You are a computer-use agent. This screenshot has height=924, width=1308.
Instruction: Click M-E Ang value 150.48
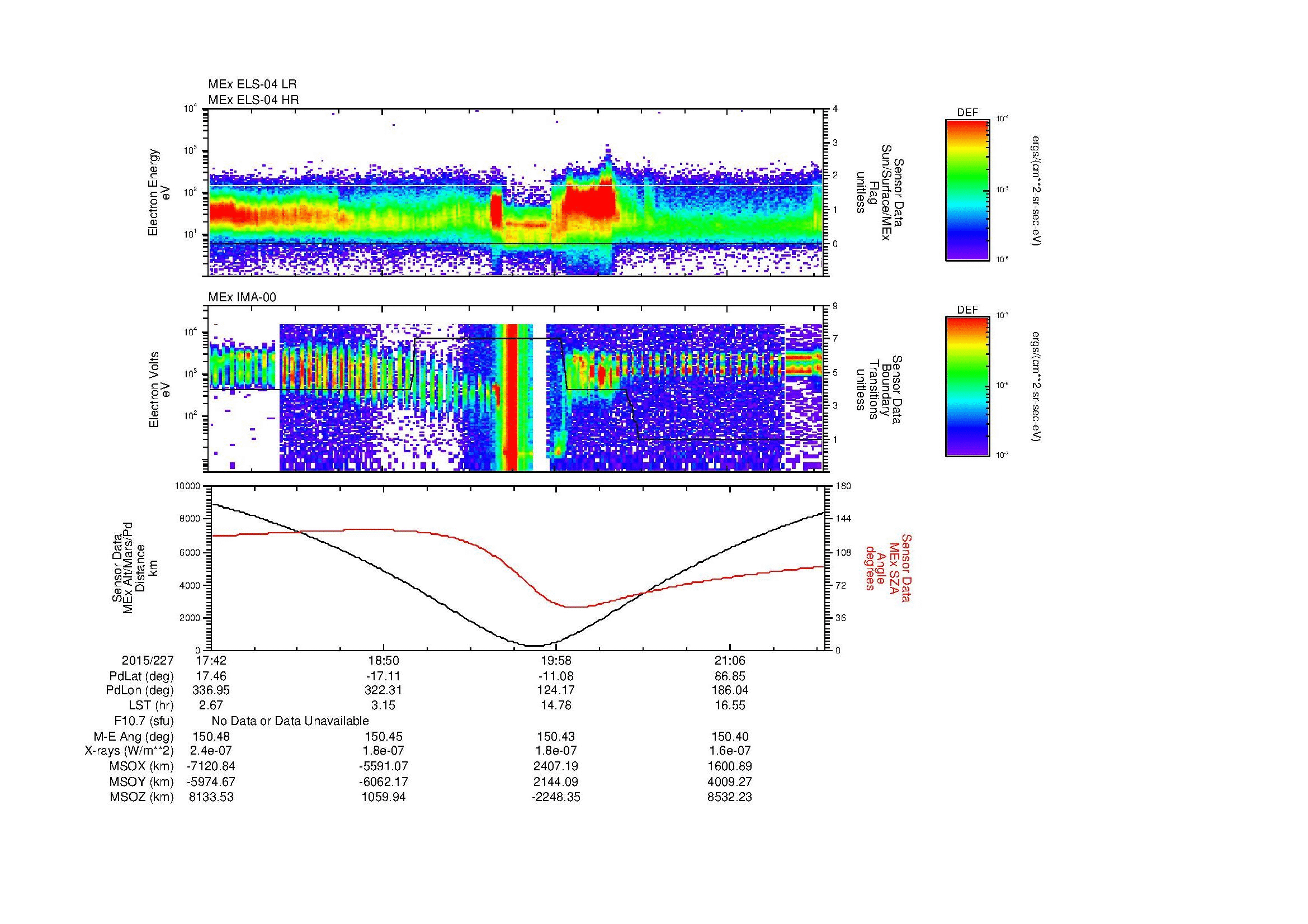(x=211, y=736)
